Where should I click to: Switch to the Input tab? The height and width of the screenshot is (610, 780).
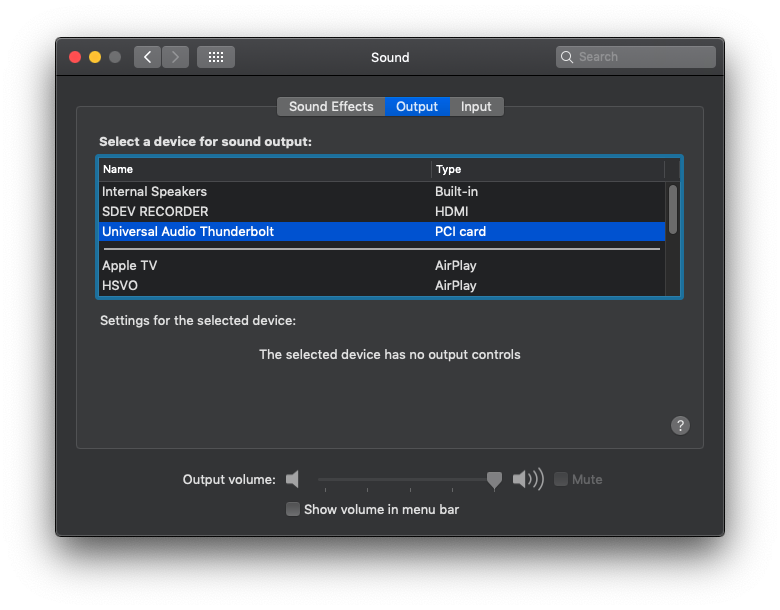(x=476, y=106)
